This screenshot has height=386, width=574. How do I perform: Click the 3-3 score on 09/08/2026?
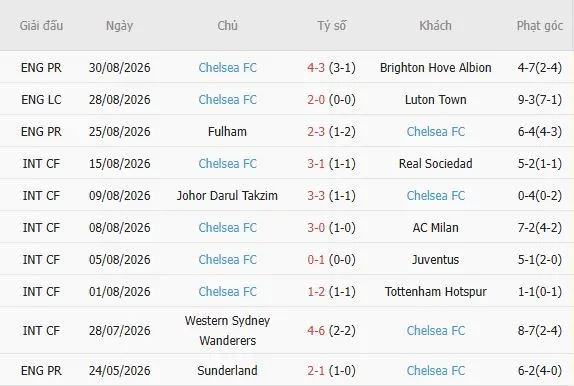point(316,196)
